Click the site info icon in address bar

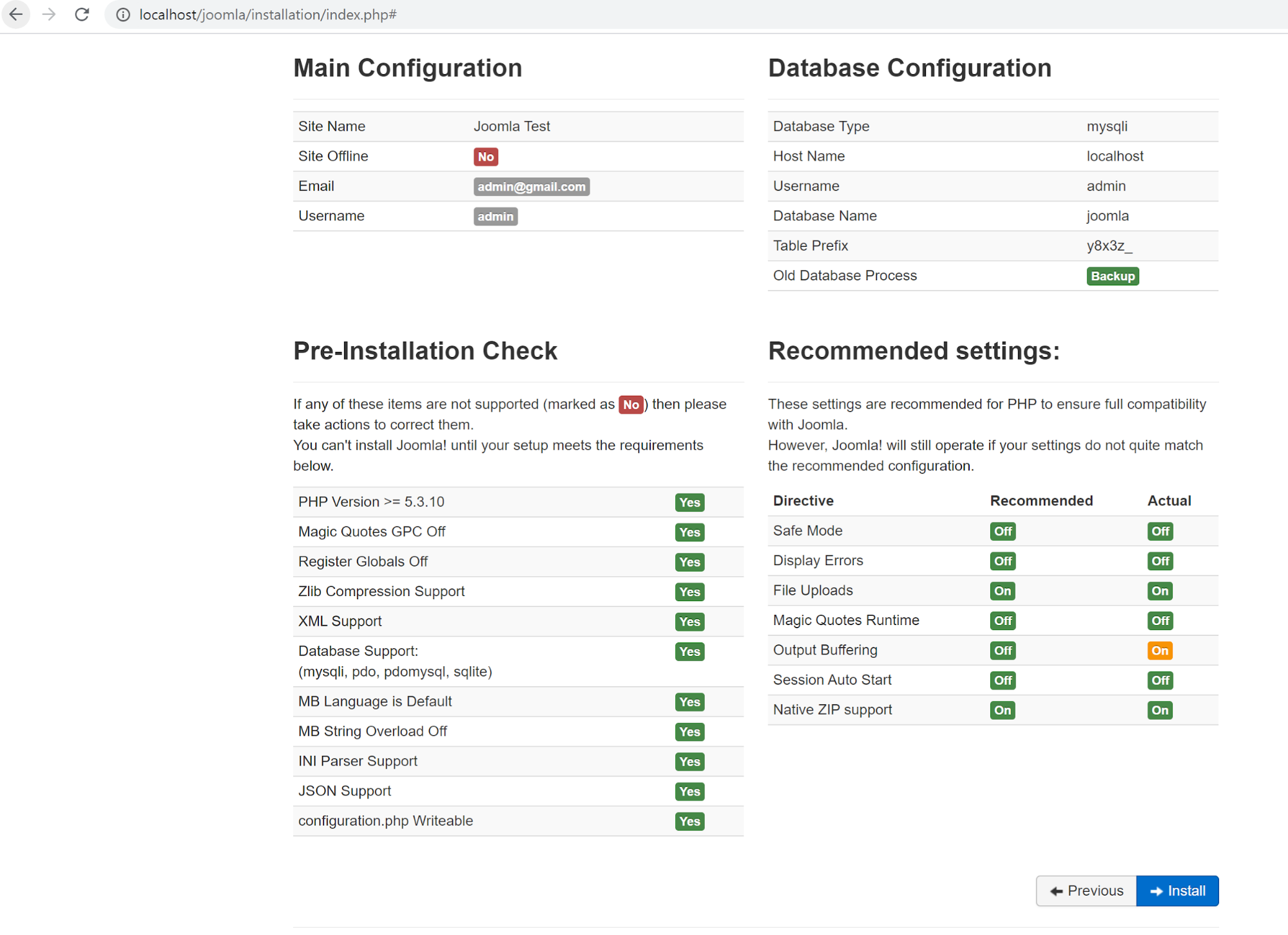point(123,14)
